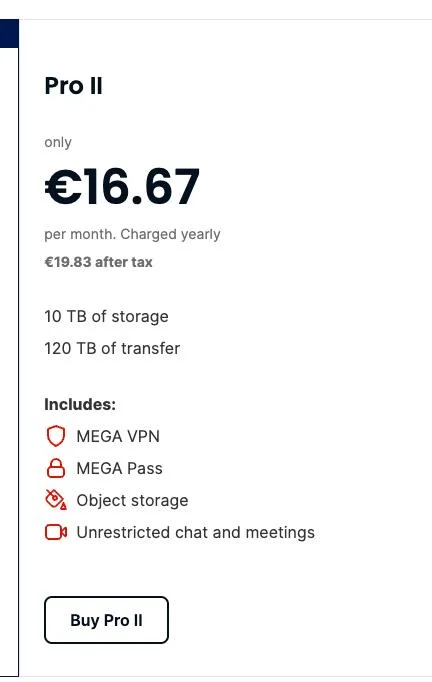This screenshot has height=682, width=432.
Task: Select the MEGA VPN feature text
Action: pyautogui.click(x=118, y=436)
